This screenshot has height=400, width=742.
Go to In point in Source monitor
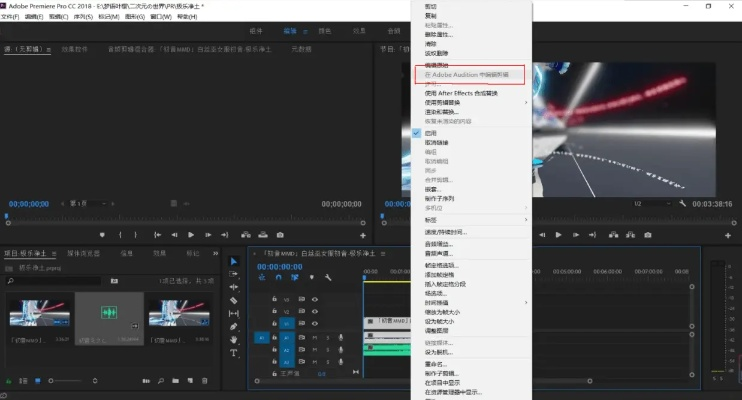click(157, 235)
